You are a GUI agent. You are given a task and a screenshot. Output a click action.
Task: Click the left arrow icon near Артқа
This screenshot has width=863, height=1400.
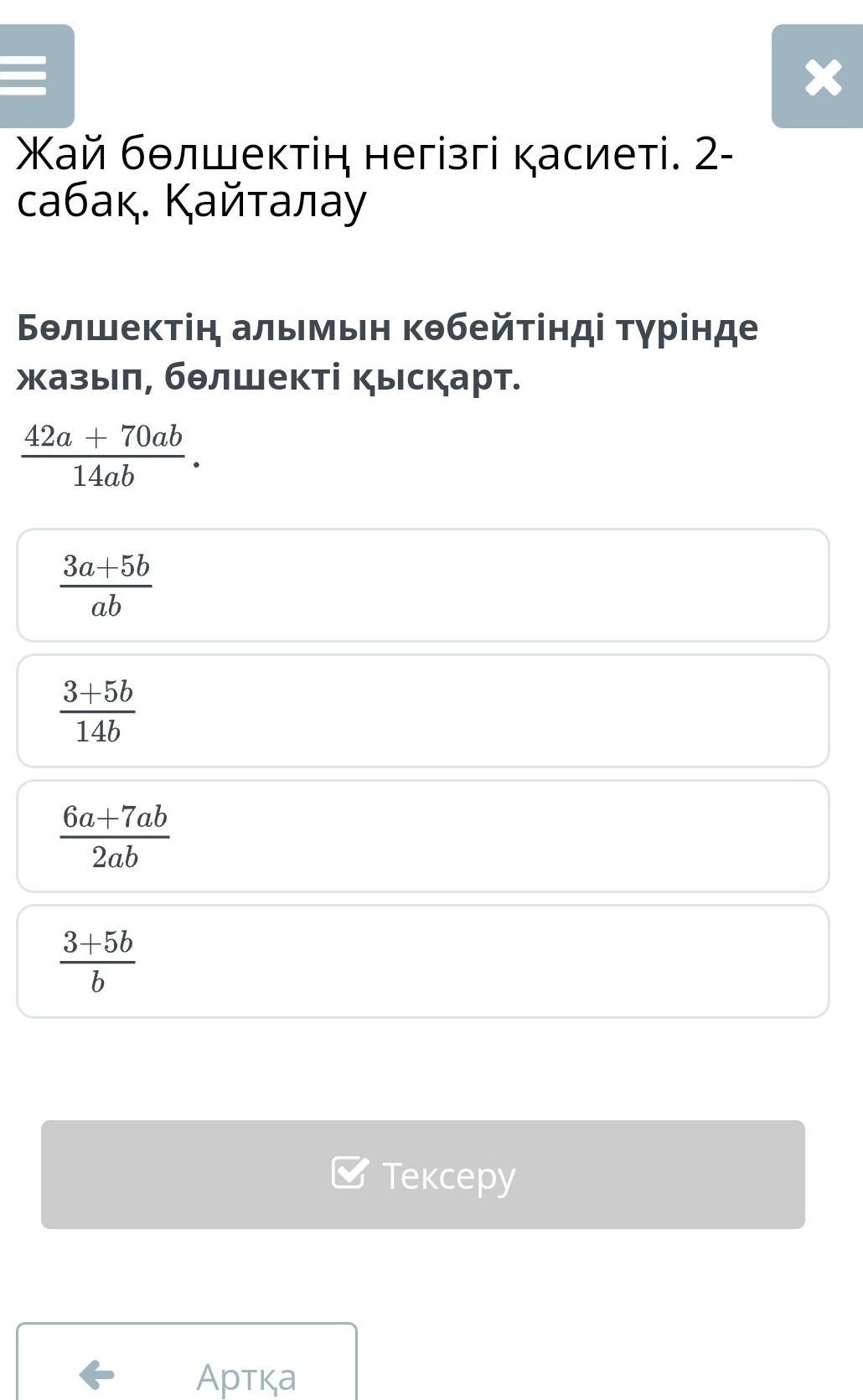click(96, 1375)
